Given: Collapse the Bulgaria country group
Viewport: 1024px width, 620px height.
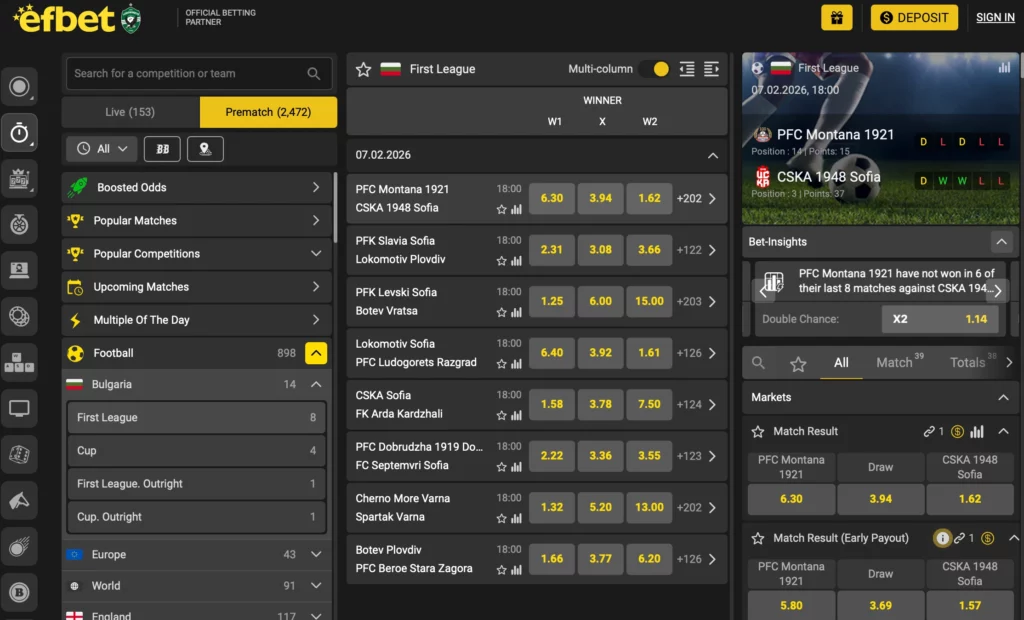Looking at the screenshot, I should 316,384.
